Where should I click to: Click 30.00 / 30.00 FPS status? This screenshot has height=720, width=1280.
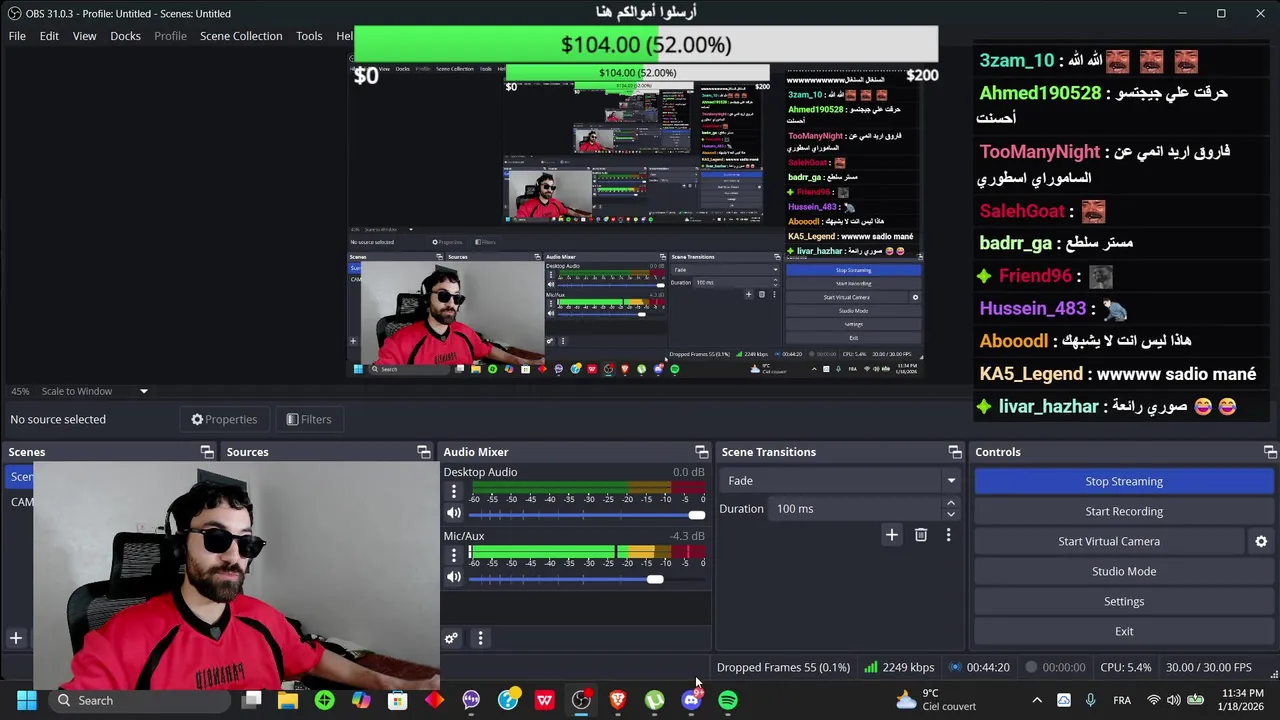[x=1208, y=667]
